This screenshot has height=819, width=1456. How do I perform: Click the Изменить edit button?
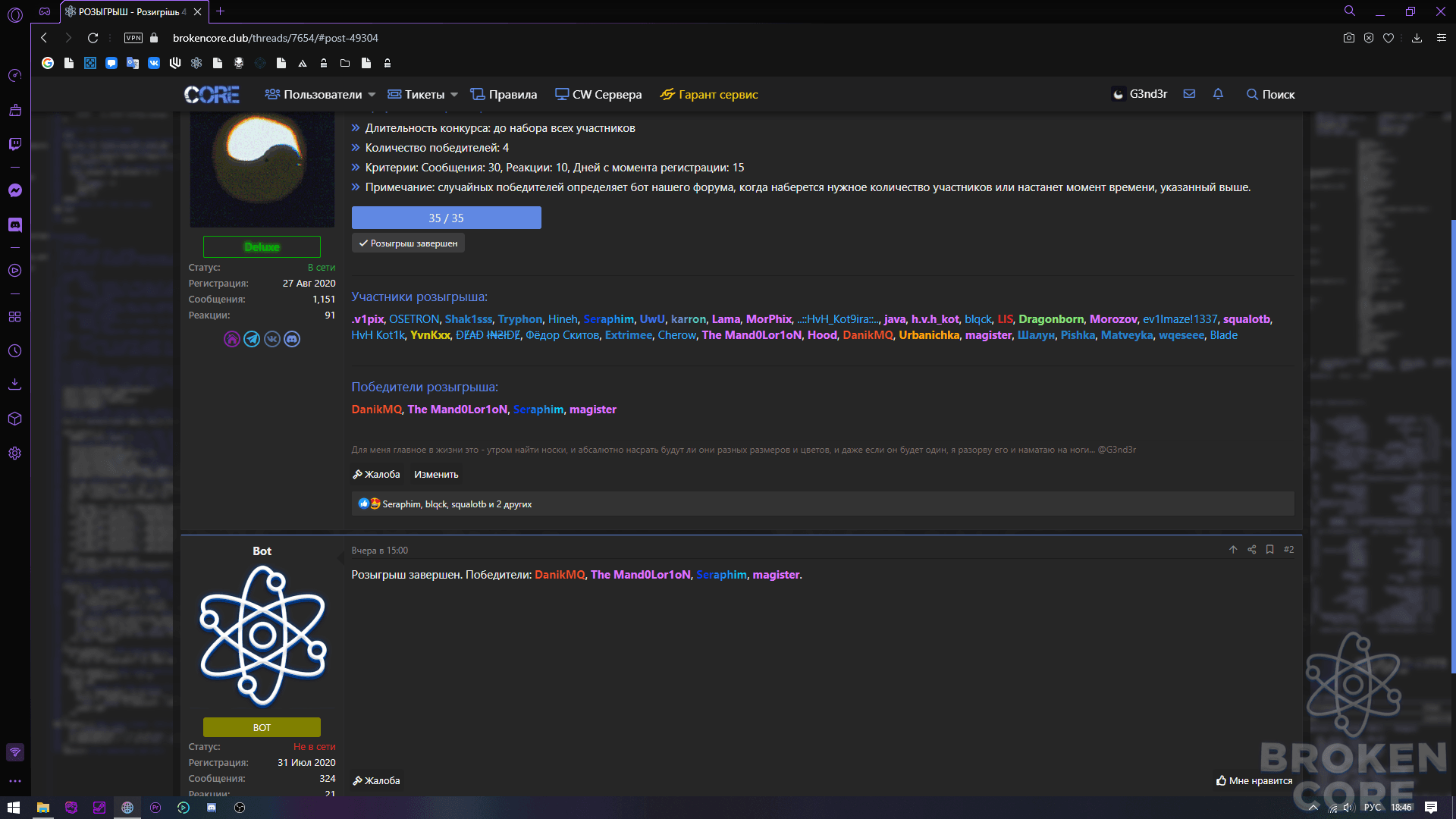point(436,475)
